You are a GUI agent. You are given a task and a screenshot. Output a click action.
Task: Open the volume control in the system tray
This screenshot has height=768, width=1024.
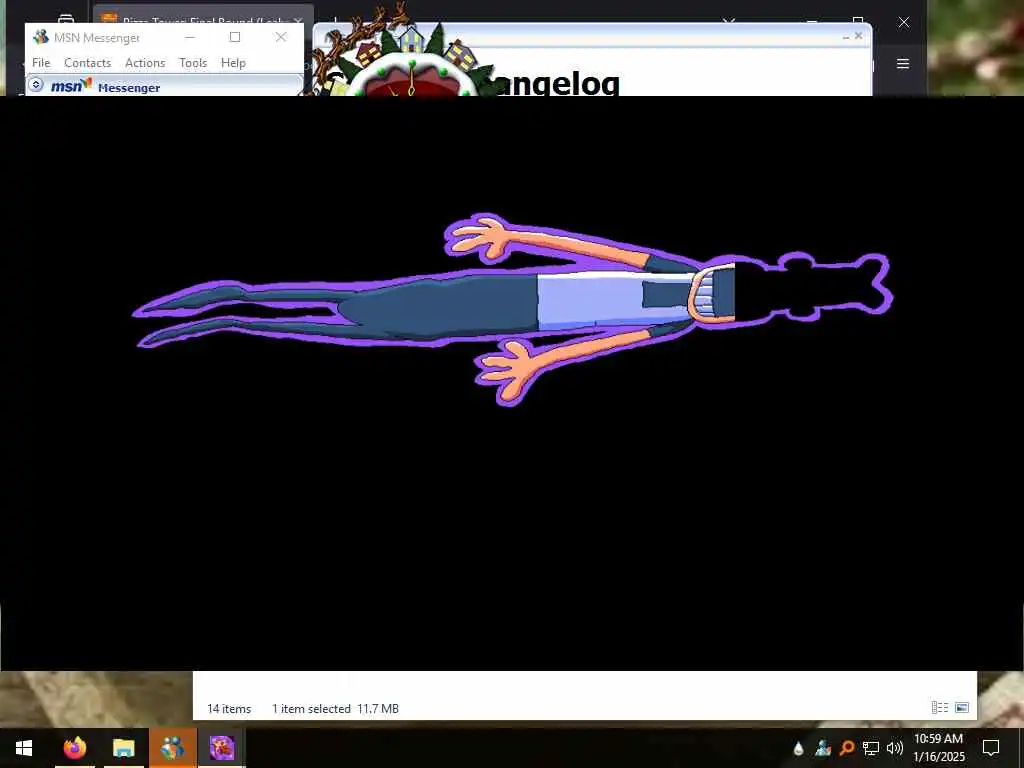[895, 748]
